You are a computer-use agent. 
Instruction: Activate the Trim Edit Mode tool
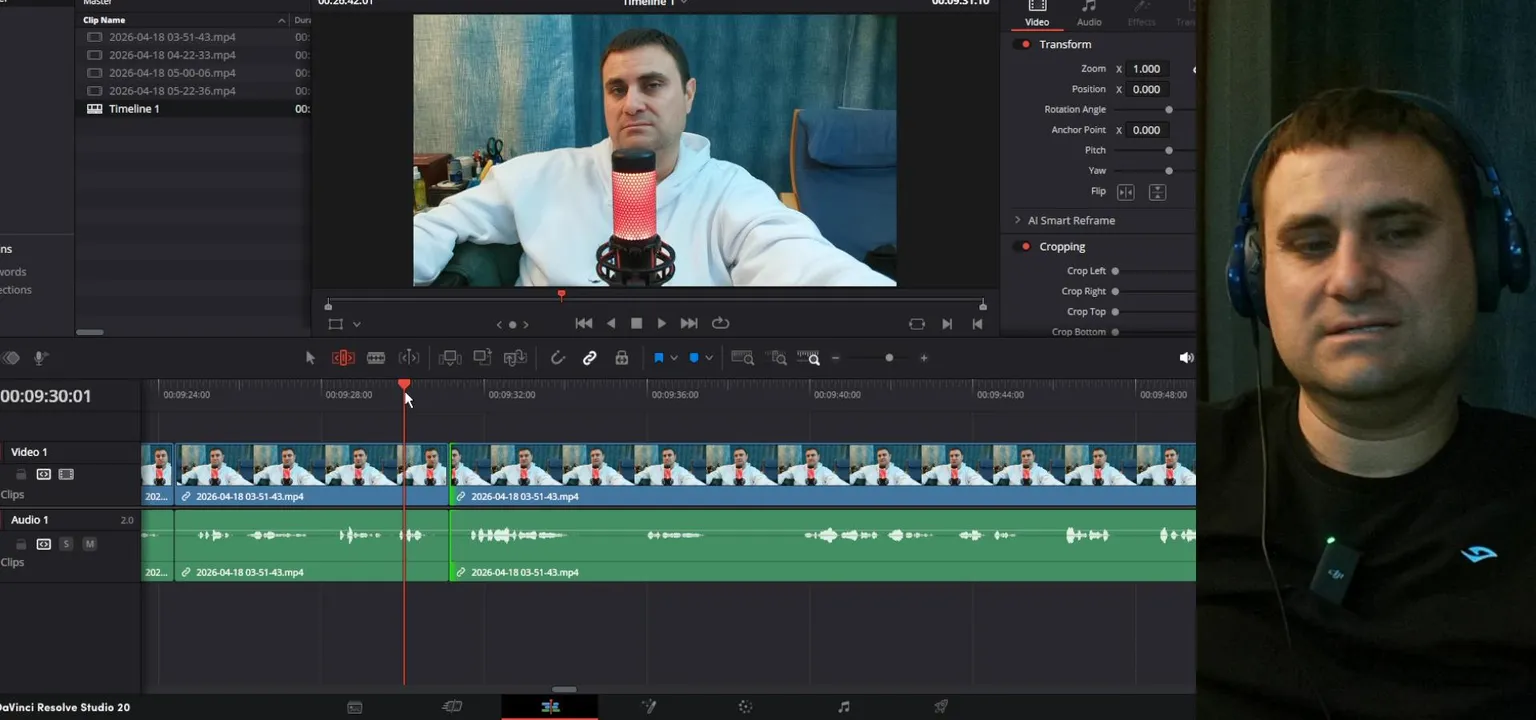point(343,358)
